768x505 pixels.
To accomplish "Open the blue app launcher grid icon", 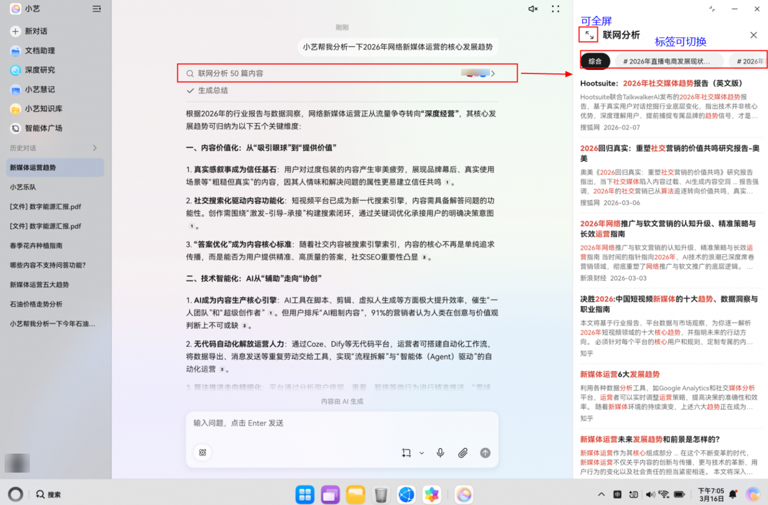I will pyautogui.click(x=305, y=495).
